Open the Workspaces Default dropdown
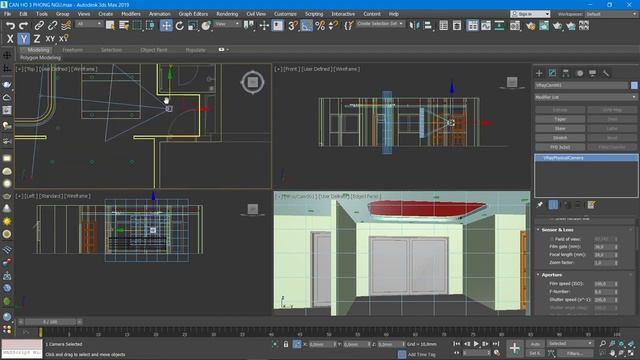 [611, 14]
